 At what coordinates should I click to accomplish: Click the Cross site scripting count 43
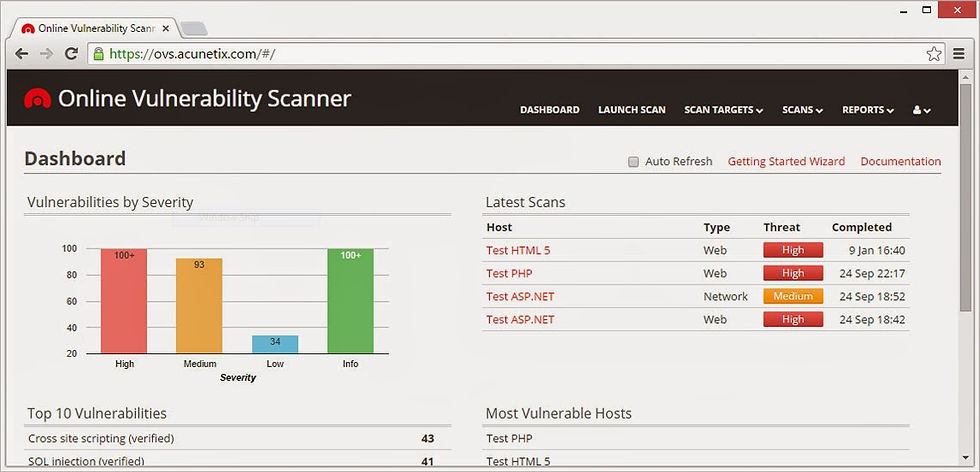(x=428, y=439)
